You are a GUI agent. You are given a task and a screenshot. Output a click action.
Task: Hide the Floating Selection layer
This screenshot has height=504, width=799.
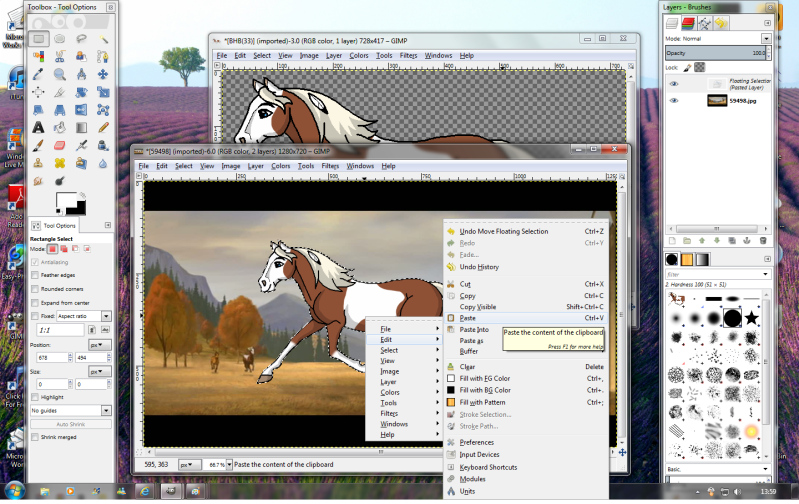click(x=674, y=84)
